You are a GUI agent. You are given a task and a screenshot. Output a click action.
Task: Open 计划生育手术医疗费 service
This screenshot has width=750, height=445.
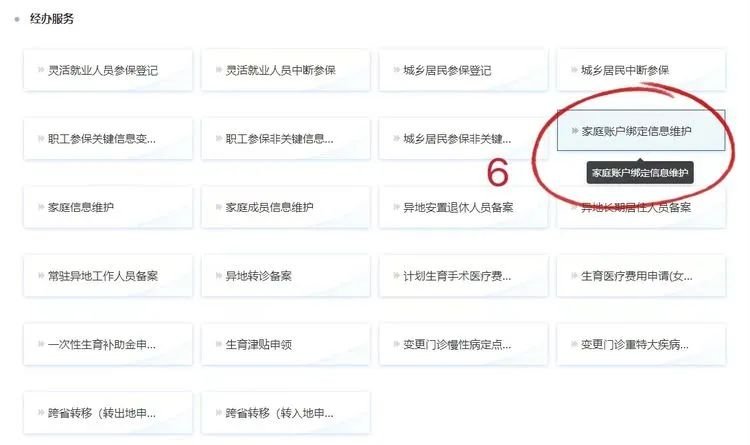tap(463, 276)
